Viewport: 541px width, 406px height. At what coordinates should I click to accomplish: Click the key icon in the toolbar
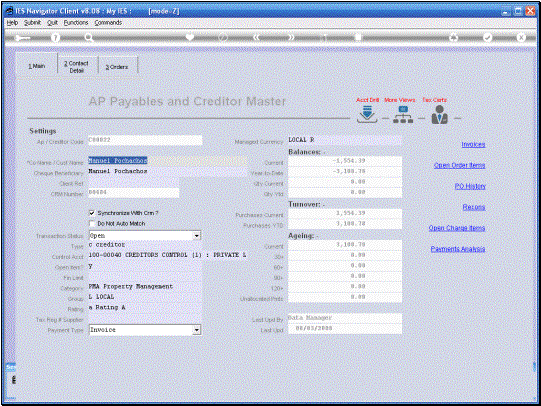[x=23, y=38]
